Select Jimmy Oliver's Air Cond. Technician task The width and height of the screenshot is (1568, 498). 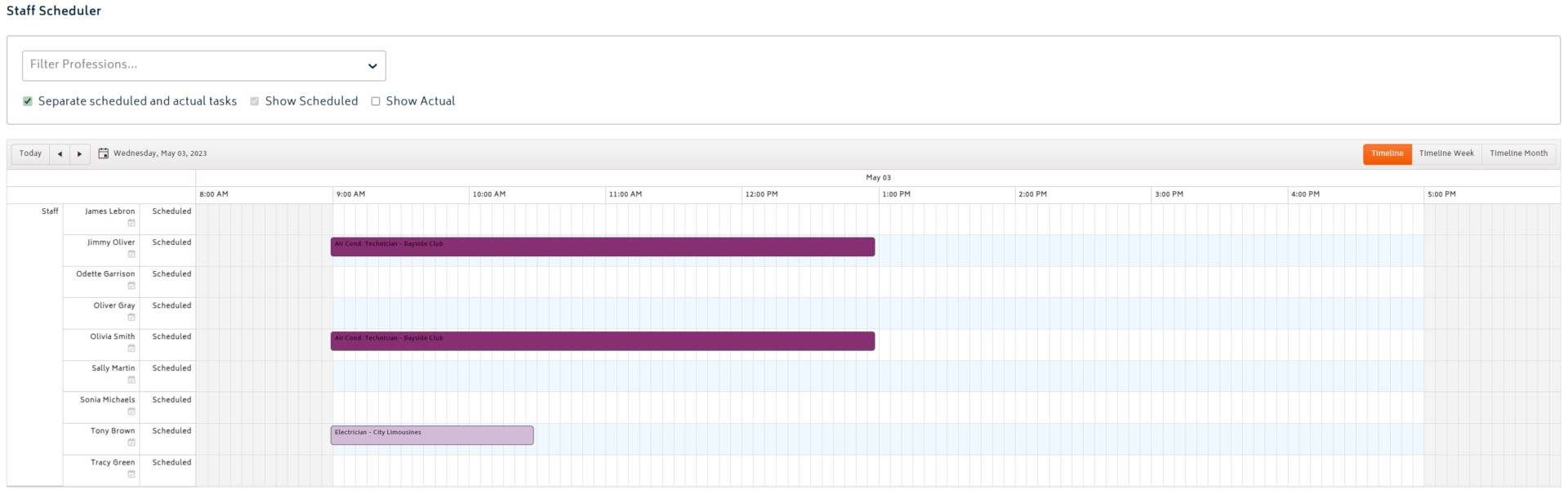pos(603,247)
